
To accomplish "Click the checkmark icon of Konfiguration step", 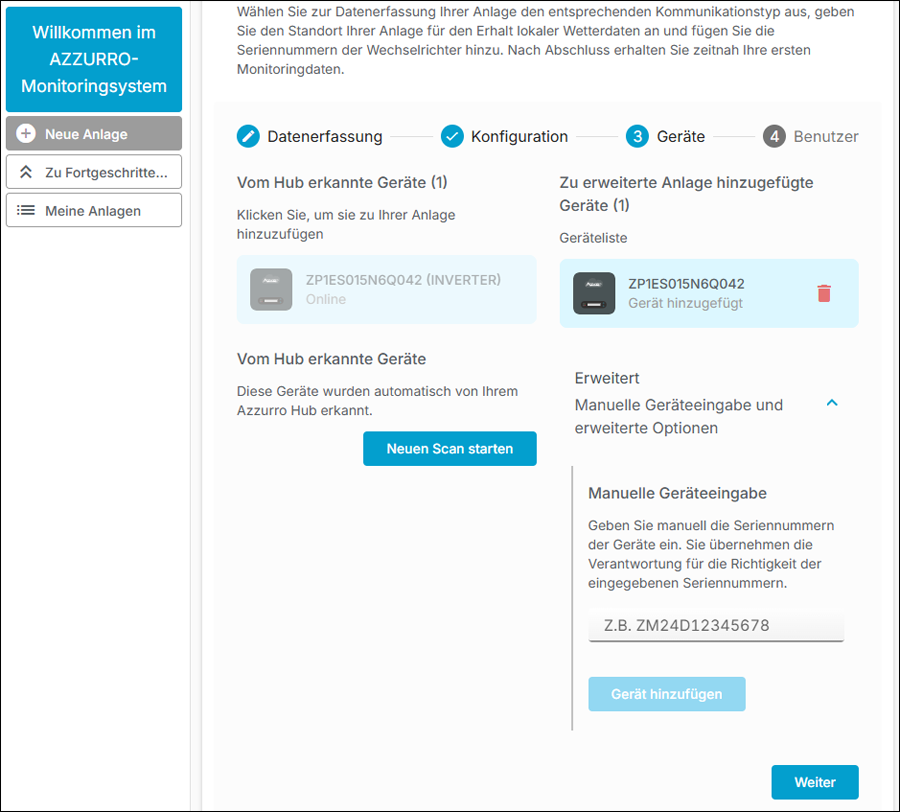I will tap(452, 137).
